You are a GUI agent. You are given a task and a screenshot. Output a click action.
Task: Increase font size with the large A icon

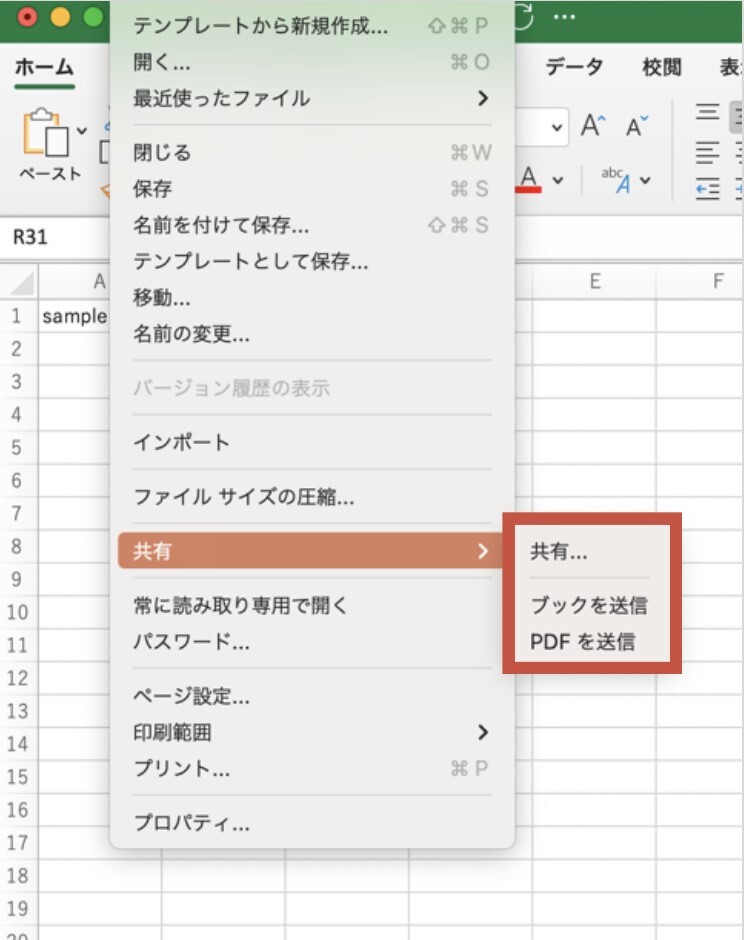(594, 127)
